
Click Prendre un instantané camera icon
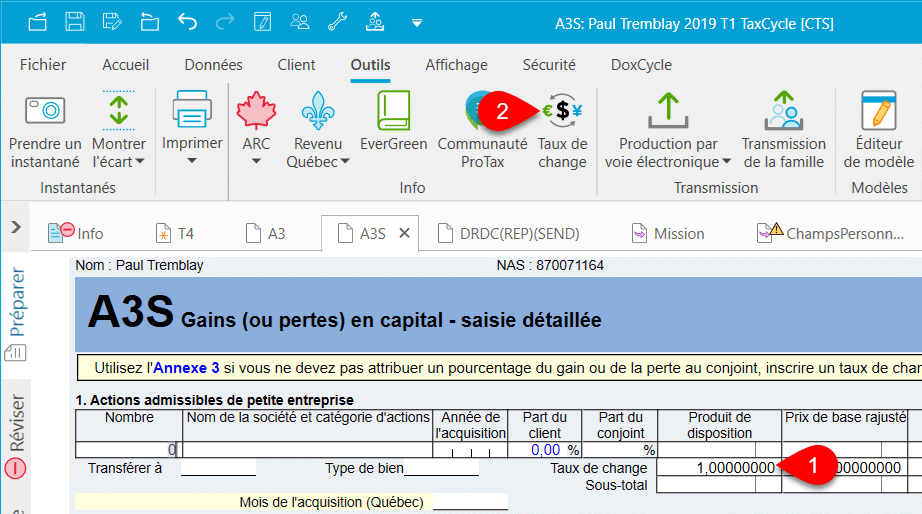pyautogui.click(x=45, y=110)
